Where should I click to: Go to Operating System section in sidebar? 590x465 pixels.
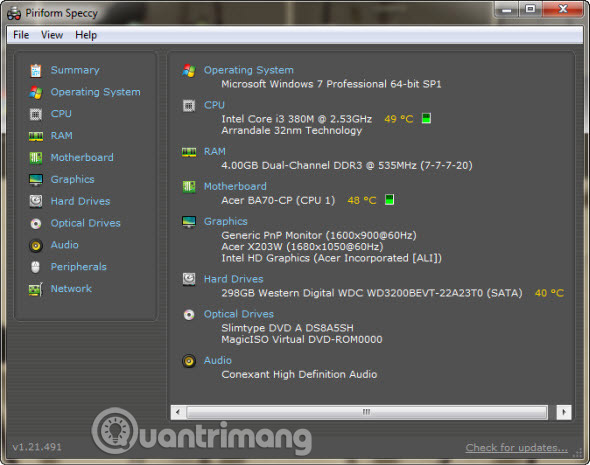[x=96, y=92]
